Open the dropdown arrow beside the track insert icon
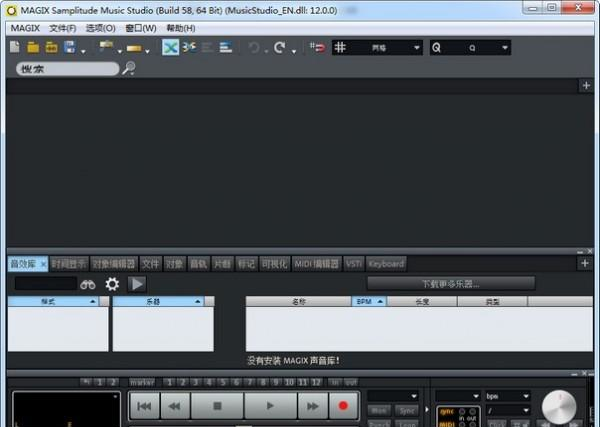This screenshot has height=427, width=600. click(119, 51)
